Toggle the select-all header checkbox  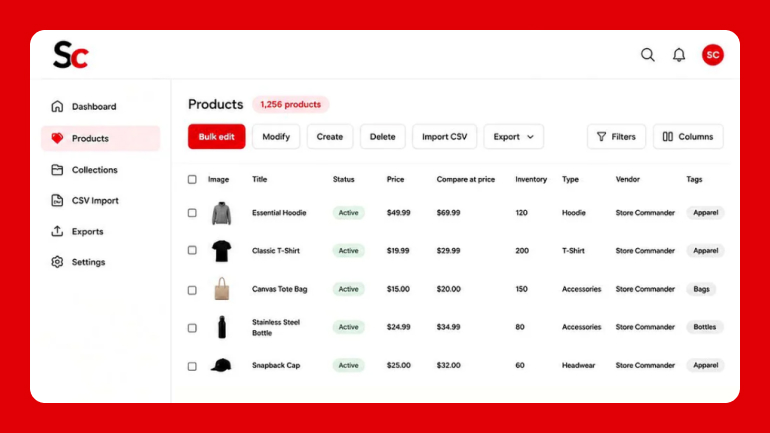[x=192, y=179]
